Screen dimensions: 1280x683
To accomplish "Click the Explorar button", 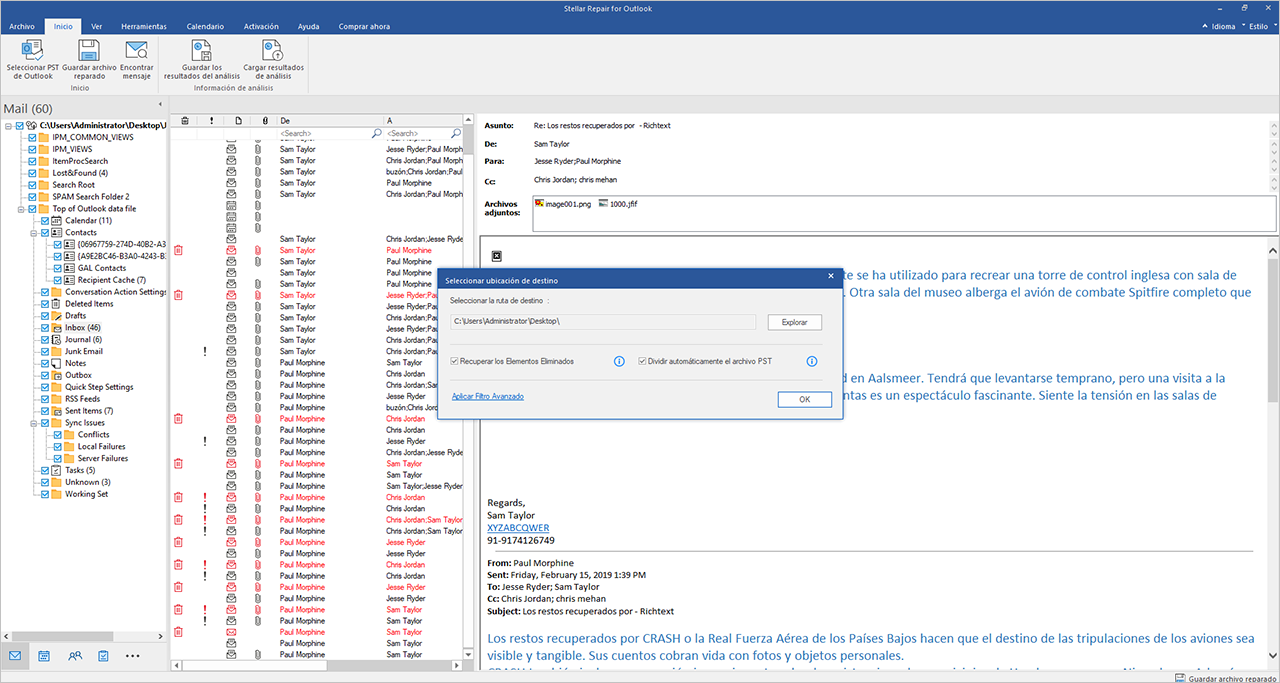I will click(x=795, y=322).
